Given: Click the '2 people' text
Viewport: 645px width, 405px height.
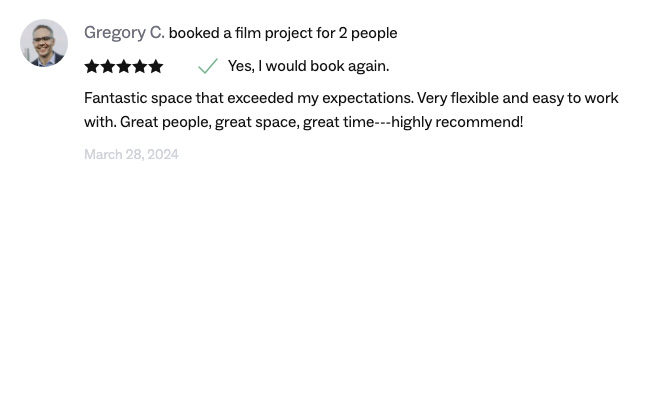Looking at the screenshot, I should point(368,33).
